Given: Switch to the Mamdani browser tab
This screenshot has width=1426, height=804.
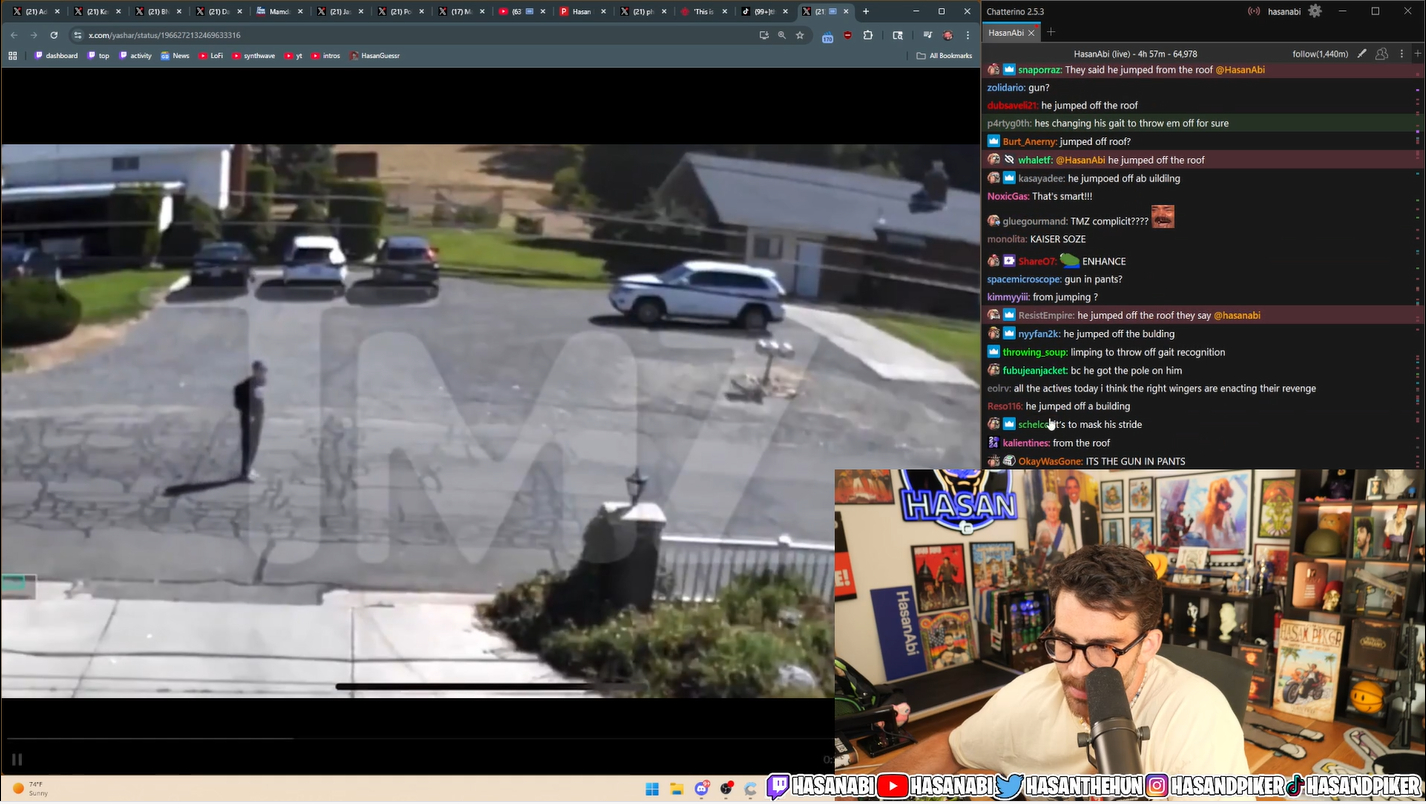Looking at the screenshot, I should pyautogui.click(x=279, y=11).
